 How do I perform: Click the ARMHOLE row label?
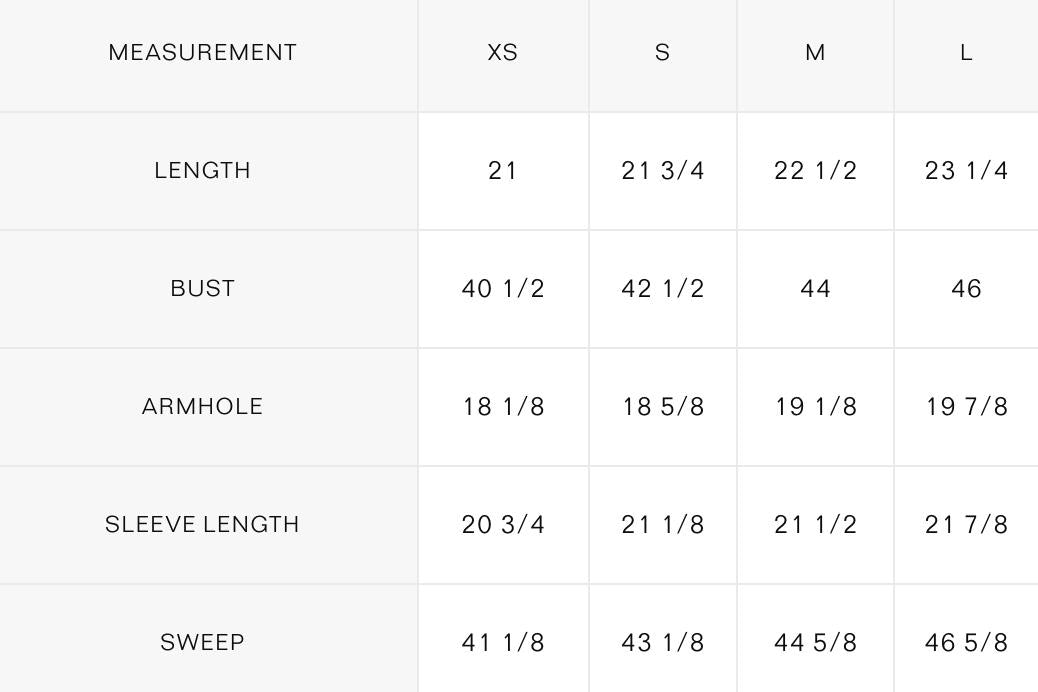pyautogui.click(x=202, y=407)
